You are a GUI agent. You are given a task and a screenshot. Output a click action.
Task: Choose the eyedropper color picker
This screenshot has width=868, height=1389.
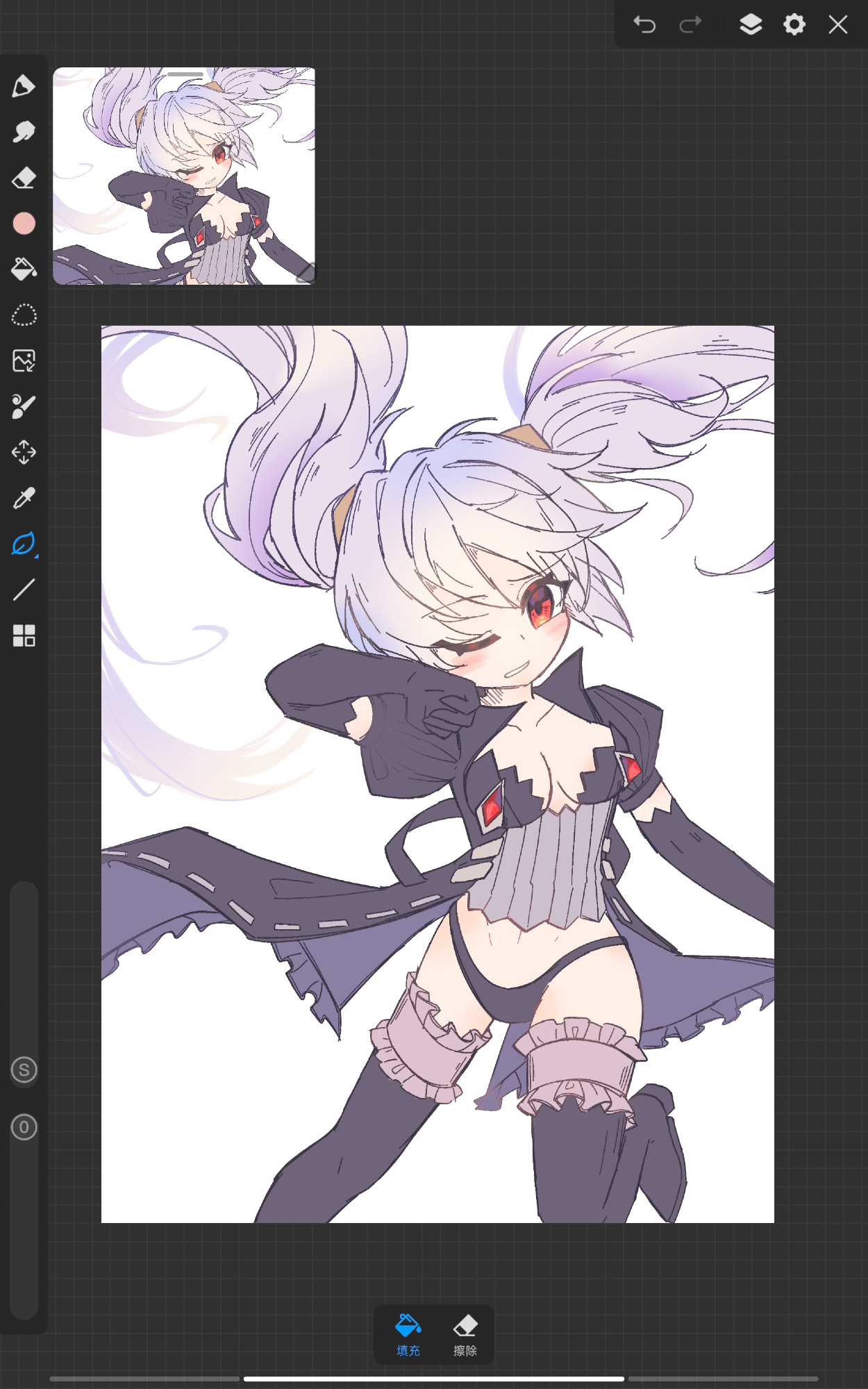pos(24,498)
